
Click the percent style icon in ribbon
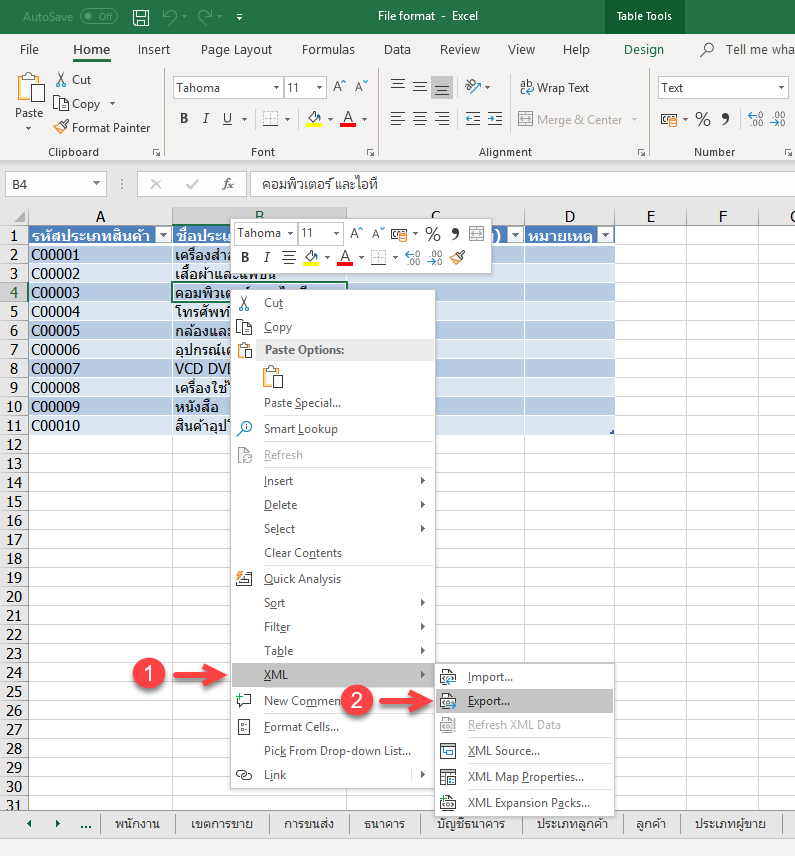pos(703,119)
